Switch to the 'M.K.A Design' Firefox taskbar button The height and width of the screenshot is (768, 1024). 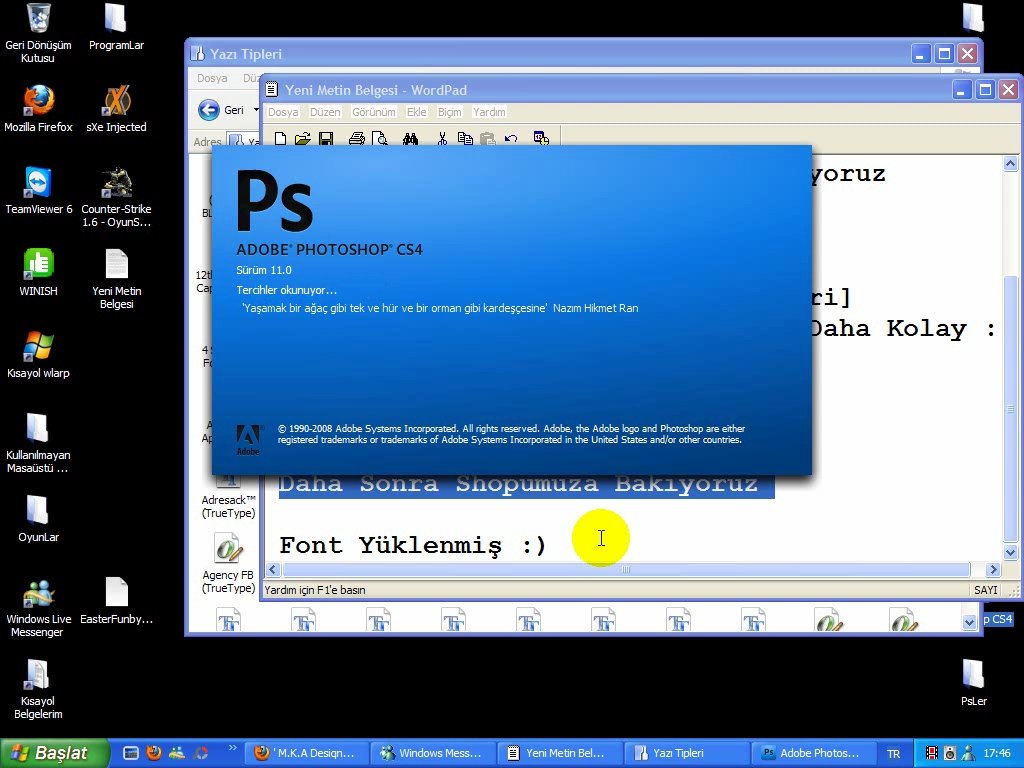pos(307,753)
